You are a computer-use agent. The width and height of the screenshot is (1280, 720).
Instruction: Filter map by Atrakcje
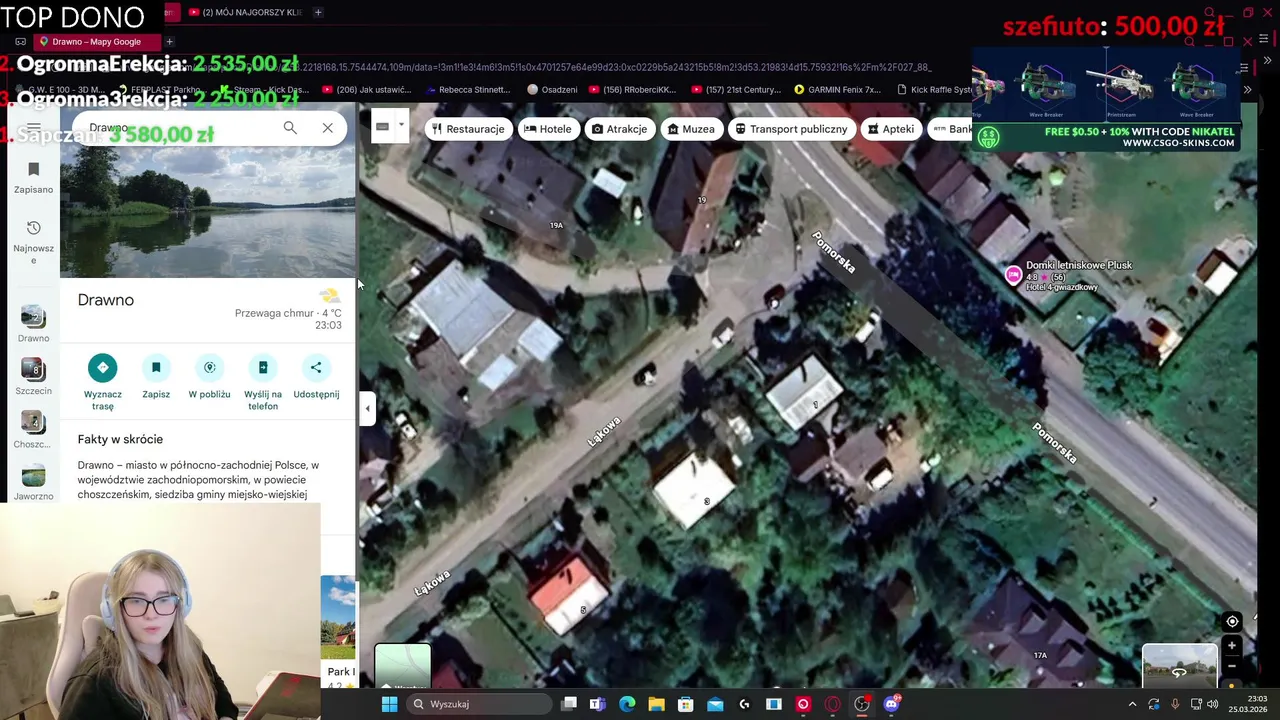tap(619, 129)
